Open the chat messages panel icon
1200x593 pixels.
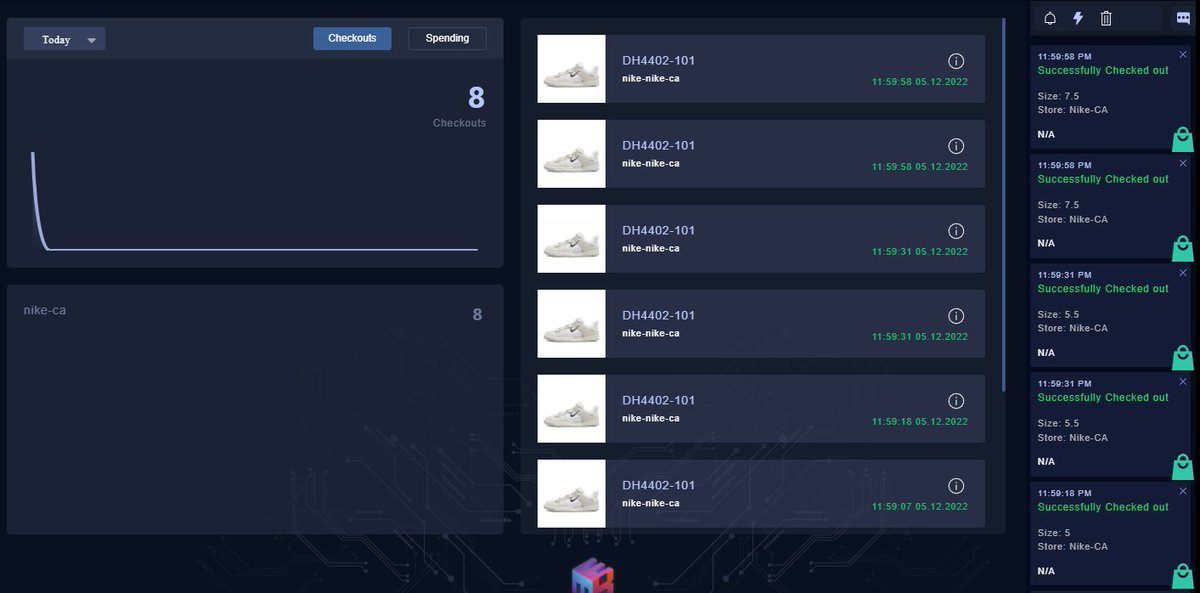point(1185,17)
